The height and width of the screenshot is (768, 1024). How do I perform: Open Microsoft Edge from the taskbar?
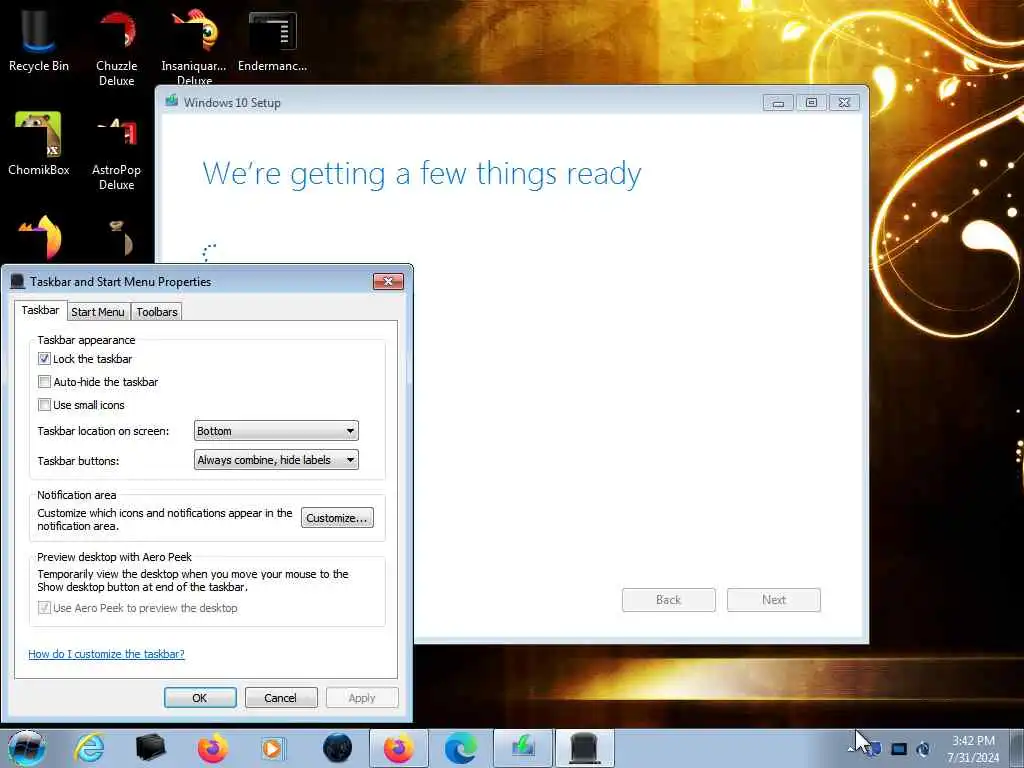(x=460, y=748)
